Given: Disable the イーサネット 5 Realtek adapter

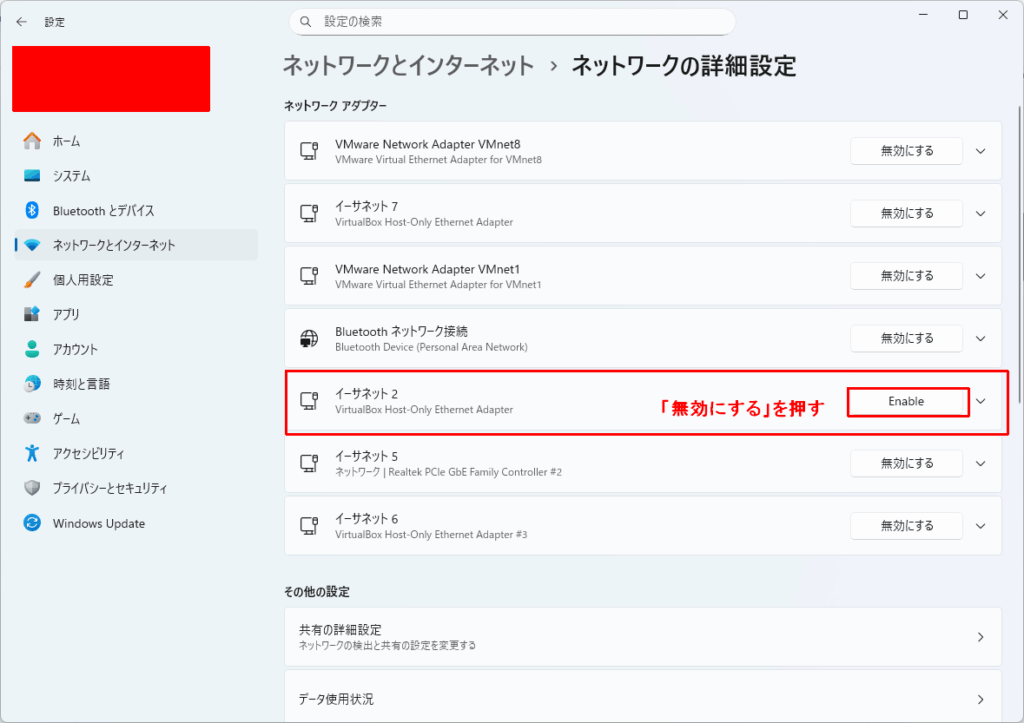Looking at the screenshot, I should pyautogui.click(x=906, y=463).
